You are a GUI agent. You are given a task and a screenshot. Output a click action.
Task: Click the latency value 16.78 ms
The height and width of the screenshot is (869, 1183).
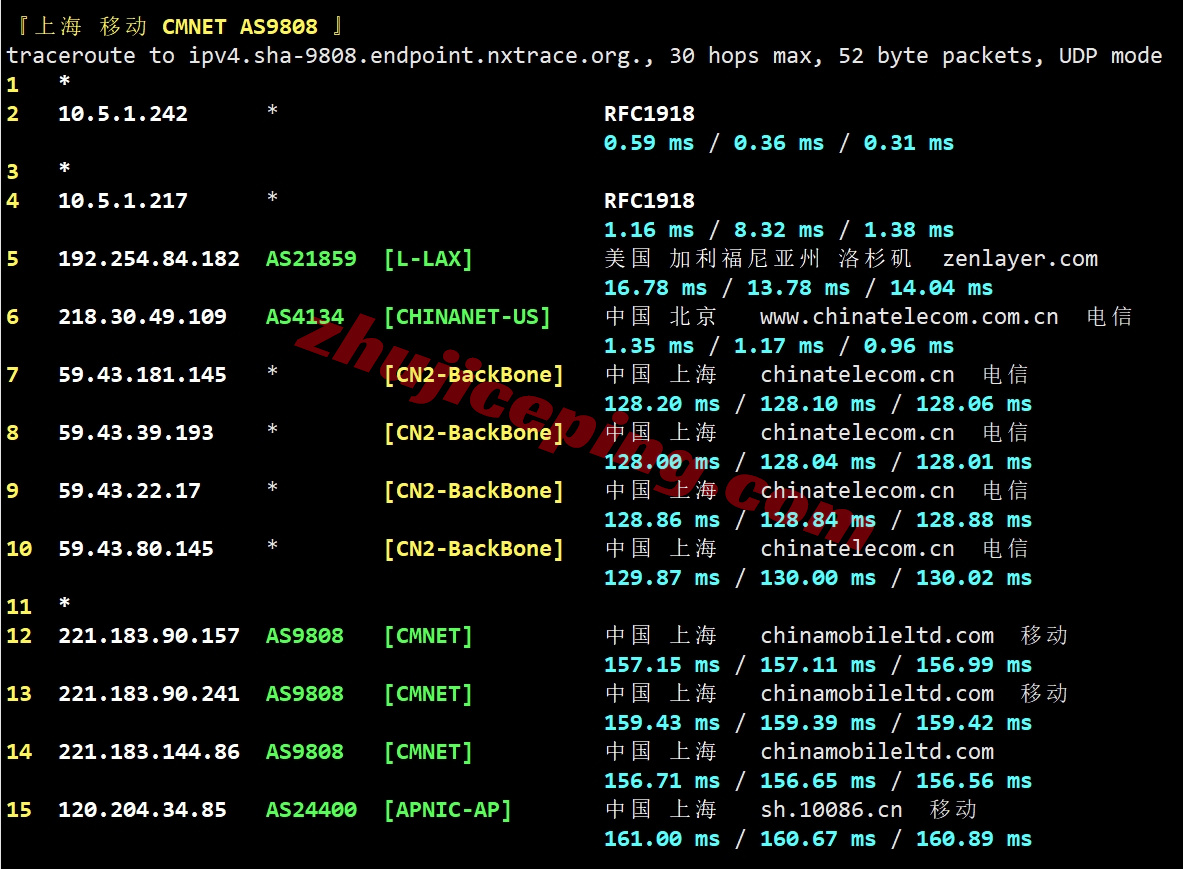[x=656, y=287]
